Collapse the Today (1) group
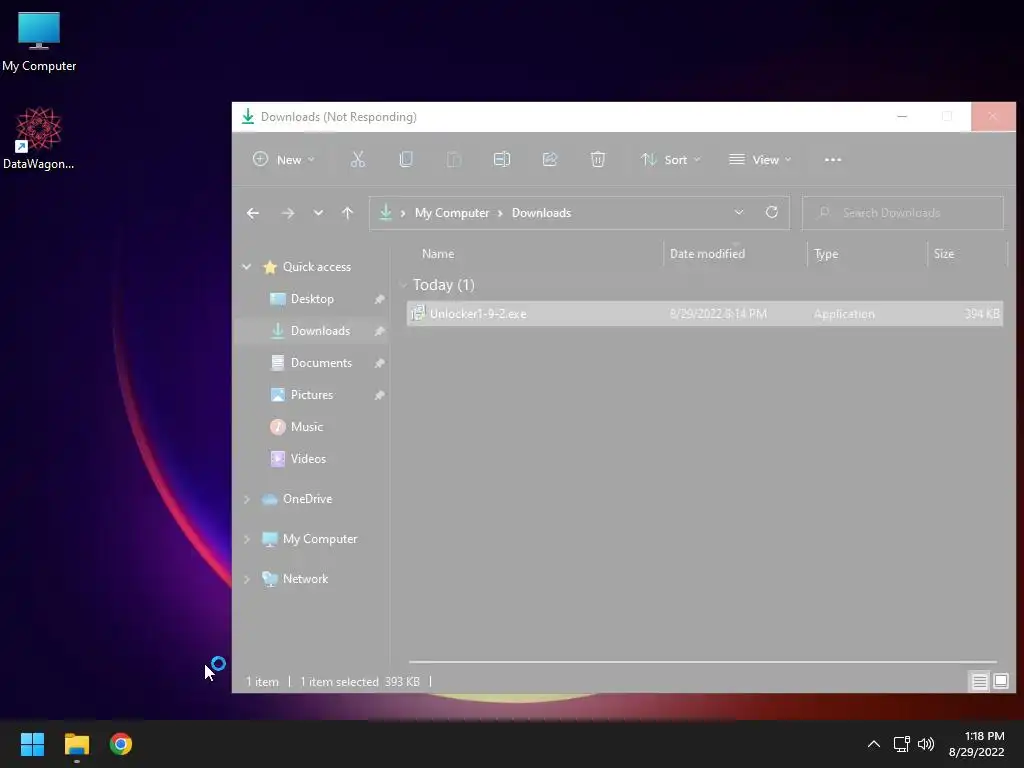This screenshot has height=768, width=1024. 403,285
